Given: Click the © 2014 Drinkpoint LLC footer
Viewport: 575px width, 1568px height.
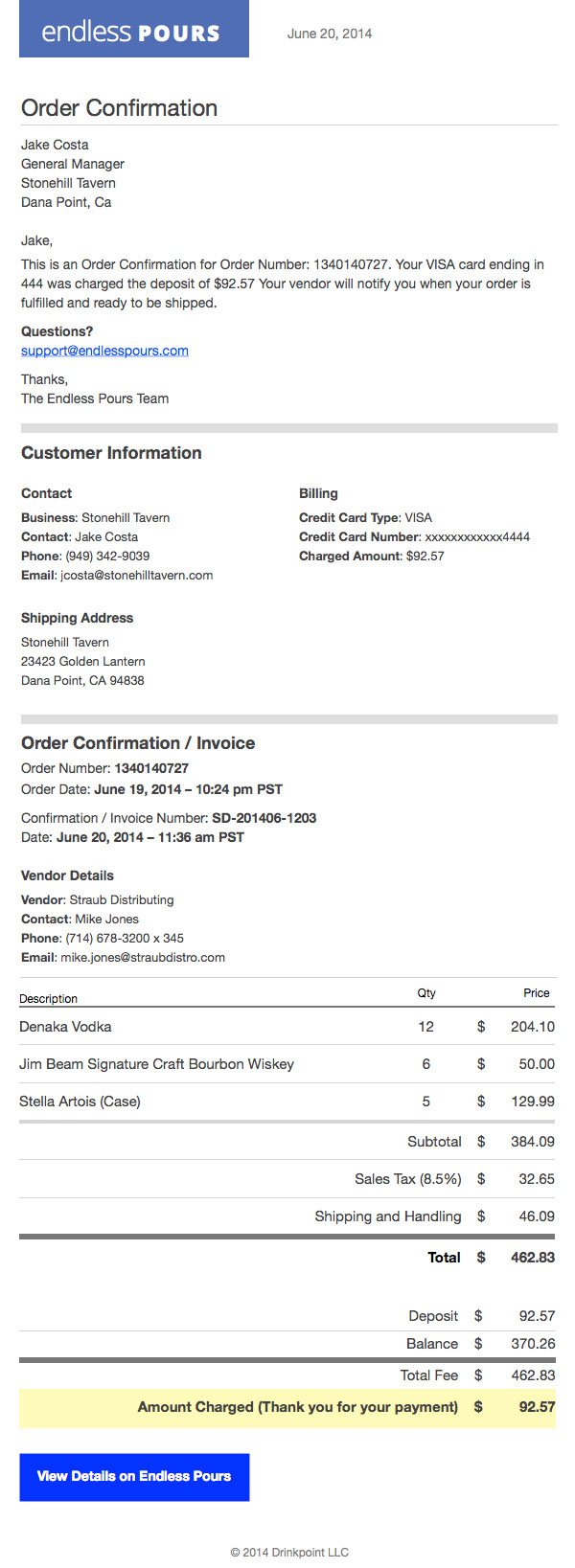Looking at the screenshot, I should pyautogui.click(x=289, y=1553).
